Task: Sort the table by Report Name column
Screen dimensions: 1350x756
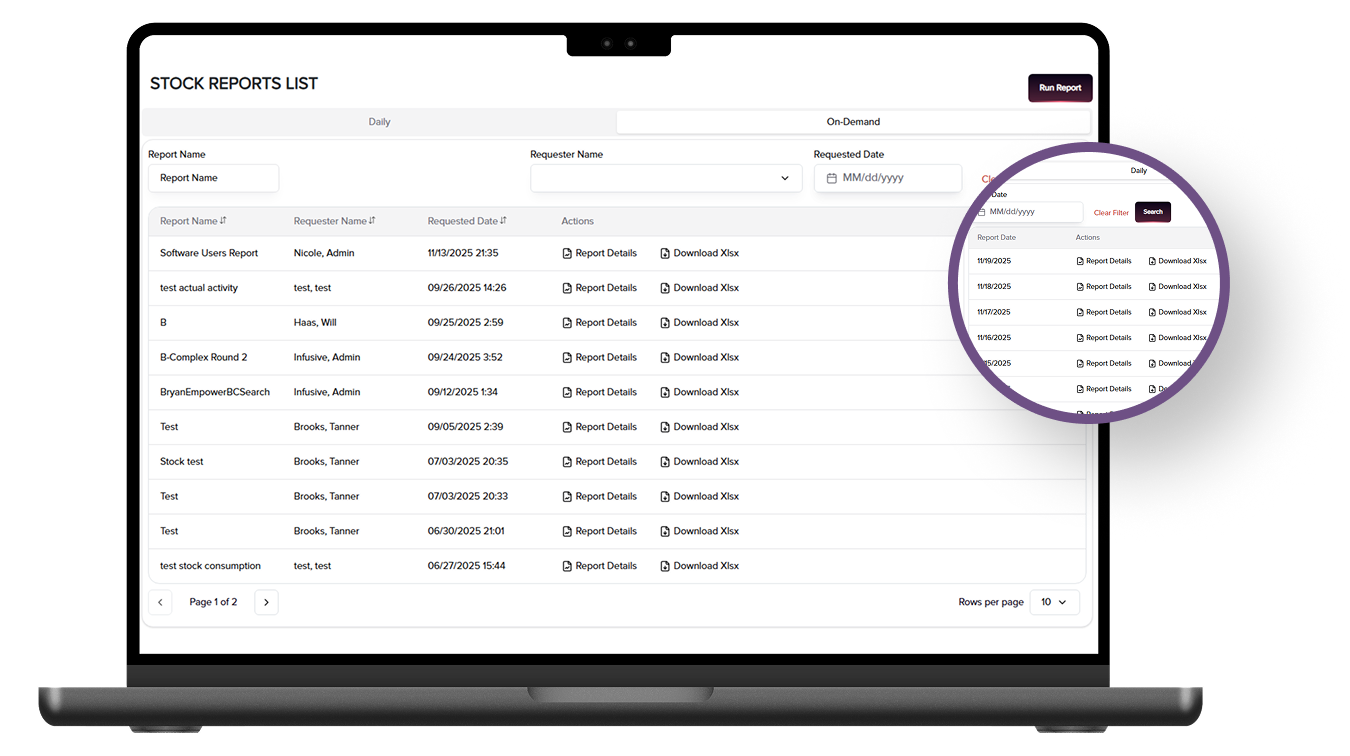Action: (223, 221)
